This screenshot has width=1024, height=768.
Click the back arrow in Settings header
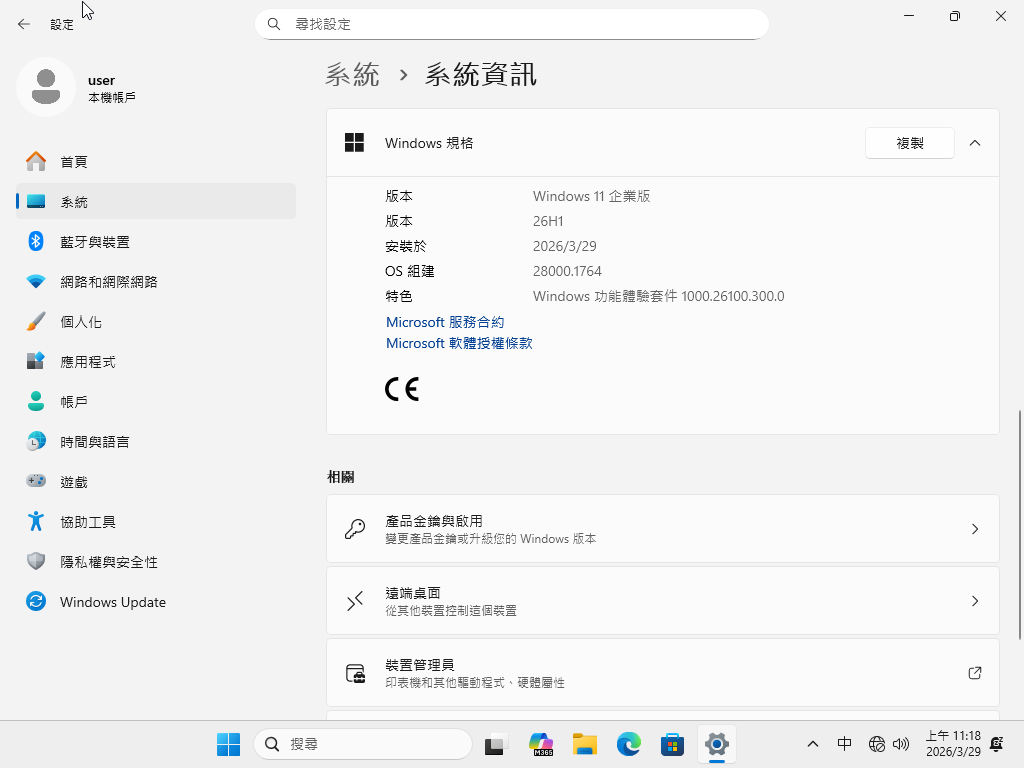pyautogui.click(x=24, y=24)
